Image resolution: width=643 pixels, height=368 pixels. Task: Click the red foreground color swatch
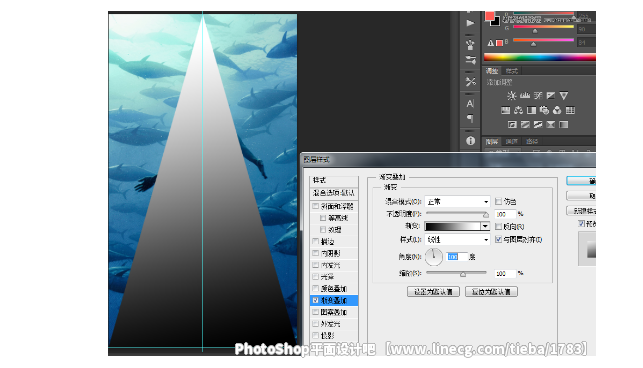pos(489,16)
